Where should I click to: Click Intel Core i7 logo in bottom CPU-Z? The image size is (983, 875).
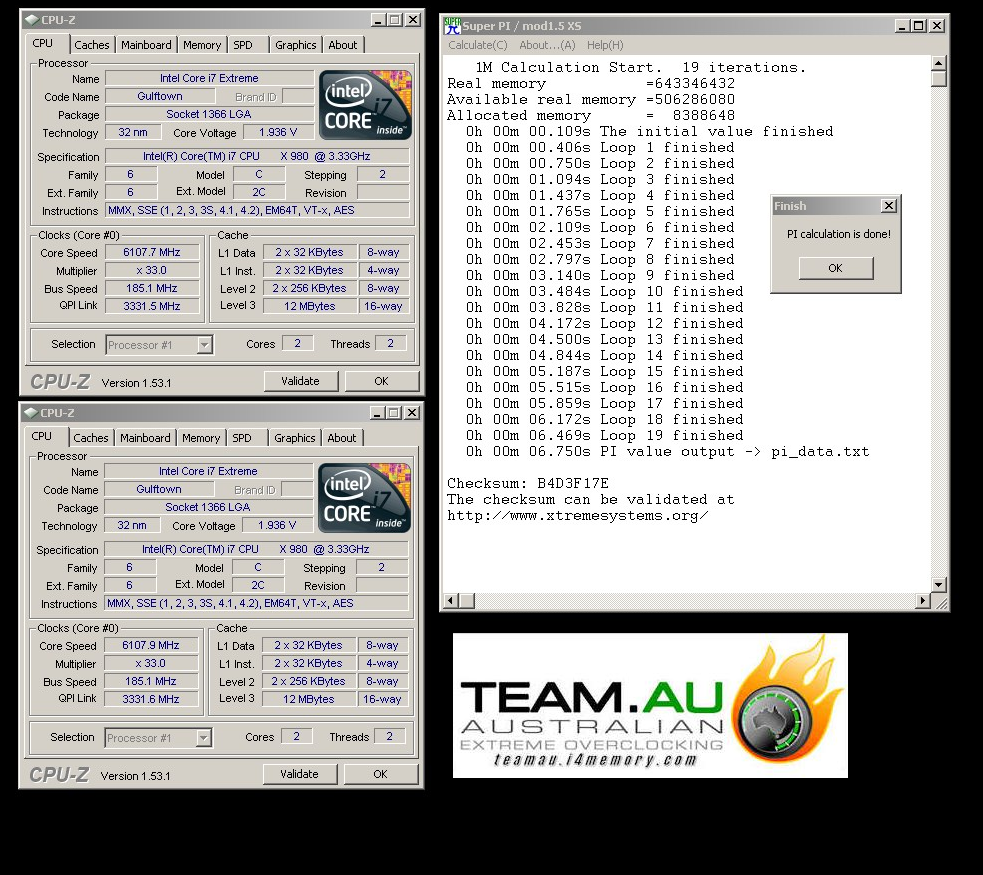click(364, 498)
